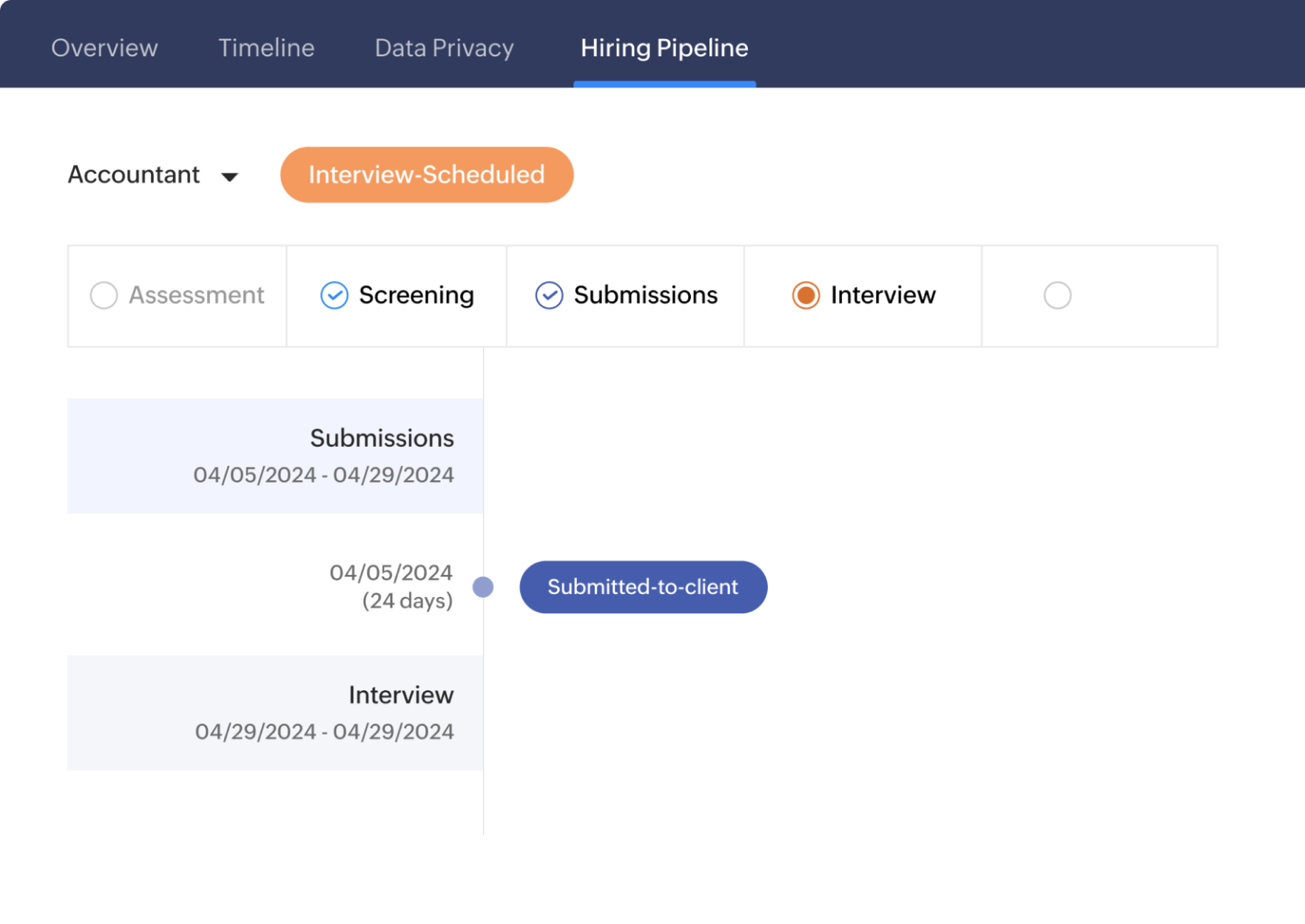Screen dimensions: 1305x924
Task: Click the Interview-Scheduled status badge
Action: [x=426, y=175]
